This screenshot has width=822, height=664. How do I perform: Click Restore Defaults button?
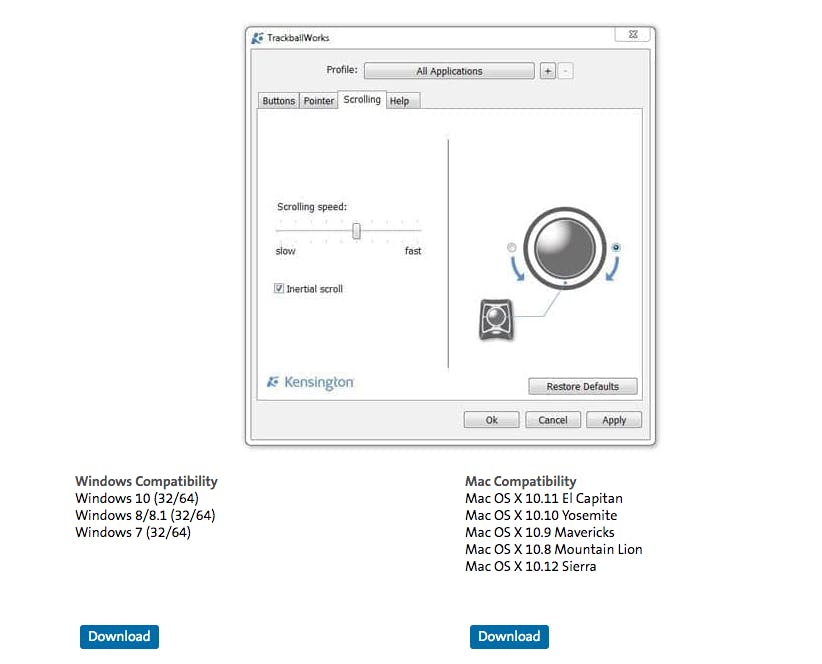pos(582,386)
